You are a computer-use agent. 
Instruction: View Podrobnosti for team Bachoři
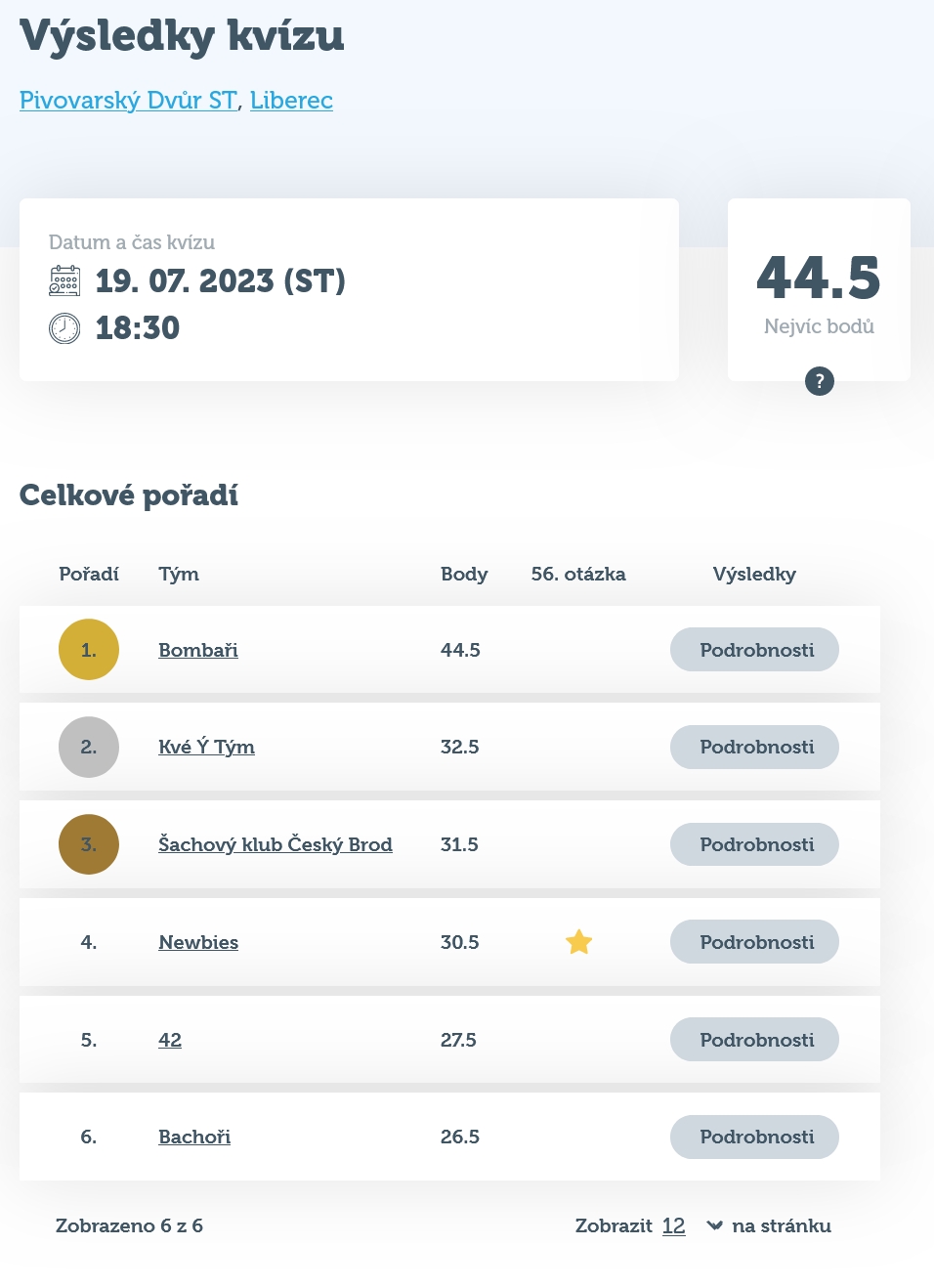point(754,1137)
